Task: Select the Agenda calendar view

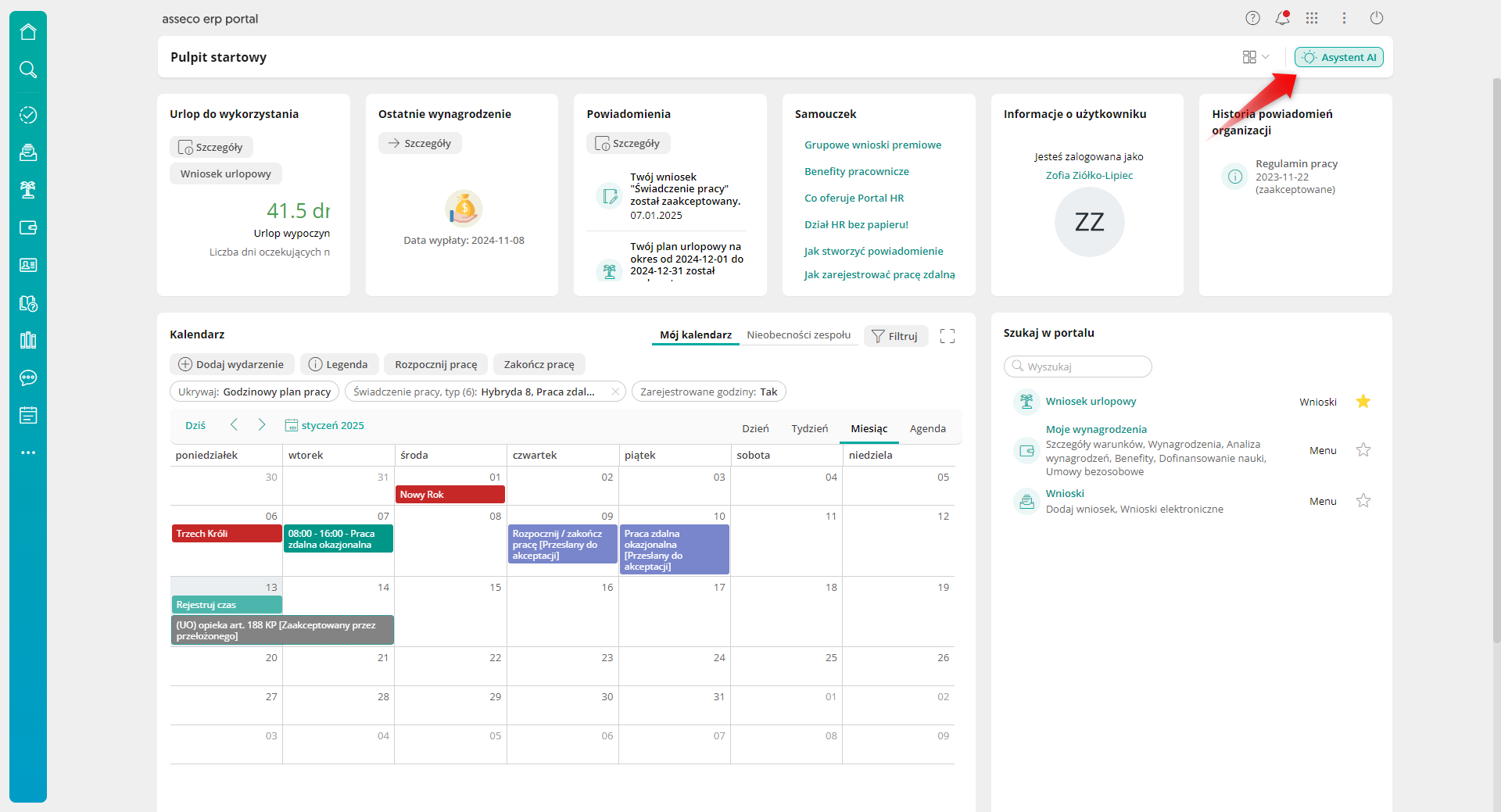Action: coord(928,428)
